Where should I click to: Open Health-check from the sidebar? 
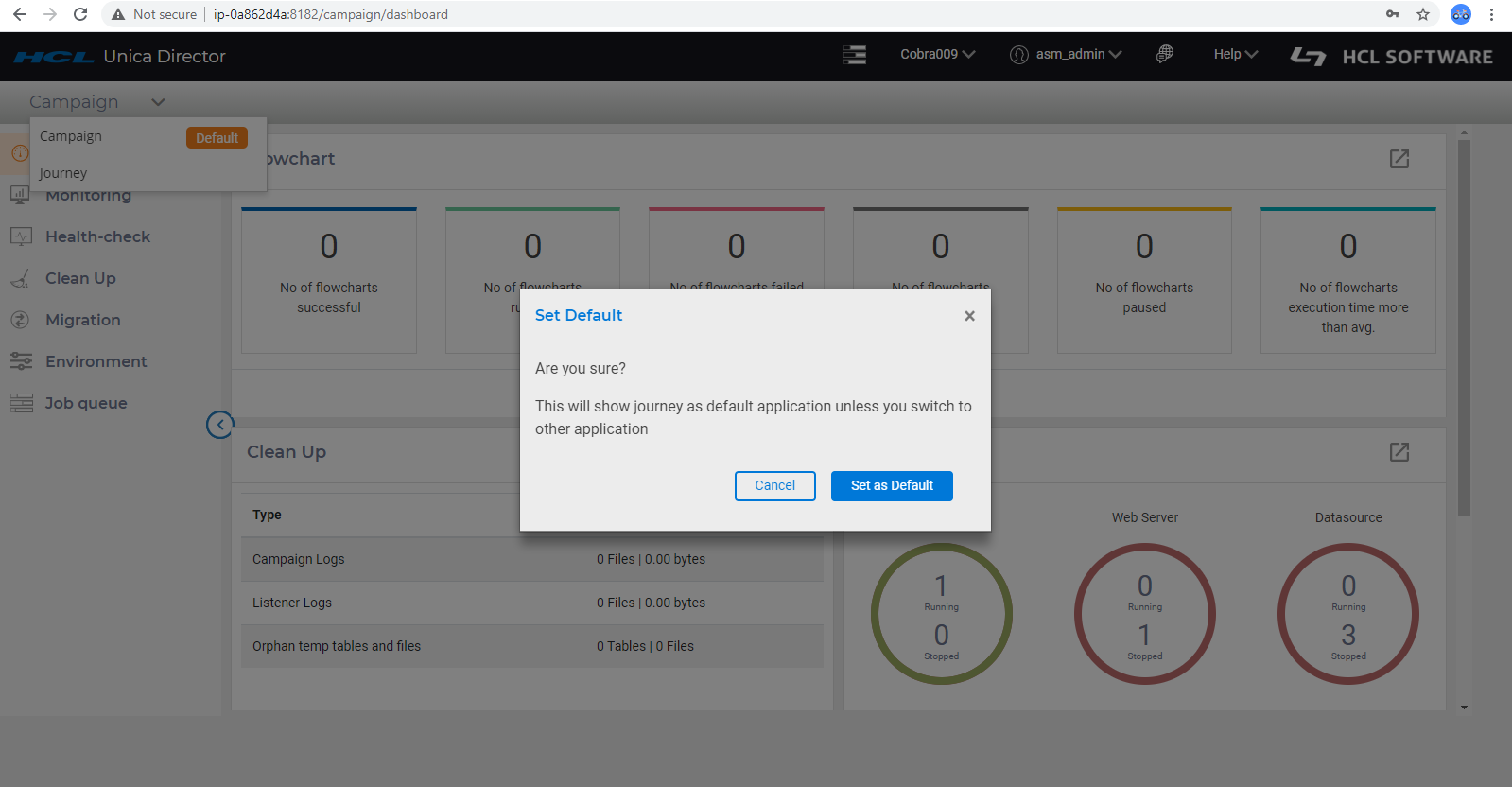point(97,236)
